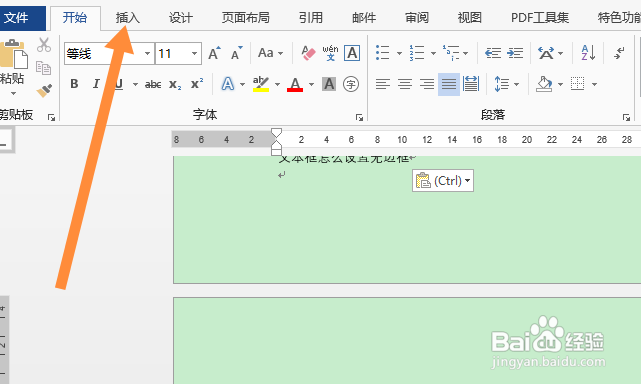
Task: Click the Copy icon
Action: pyautogui.click(x=43, y=67)
